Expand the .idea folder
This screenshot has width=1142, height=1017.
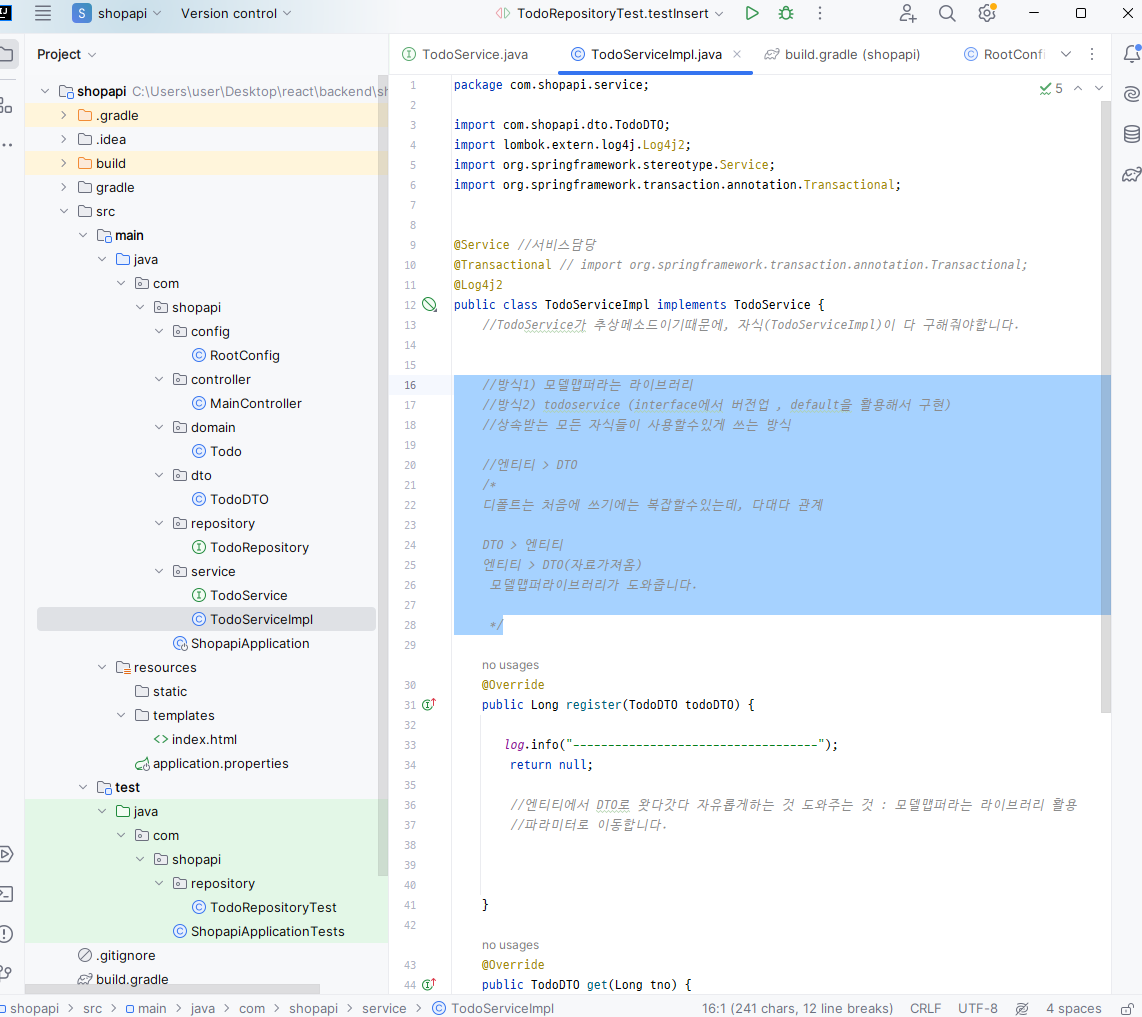tap(63, 139)
